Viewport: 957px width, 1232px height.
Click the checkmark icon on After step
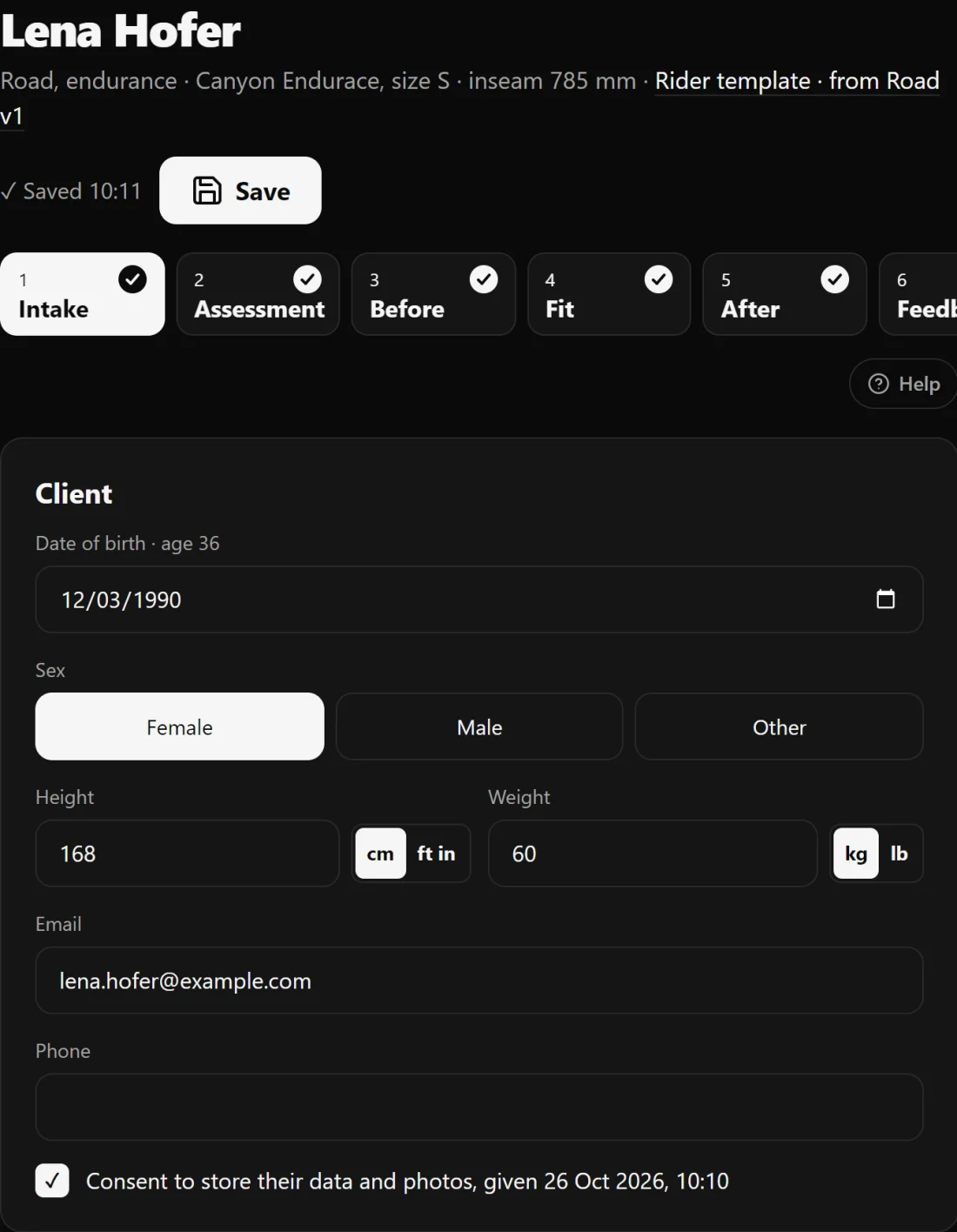coord(835,279)
